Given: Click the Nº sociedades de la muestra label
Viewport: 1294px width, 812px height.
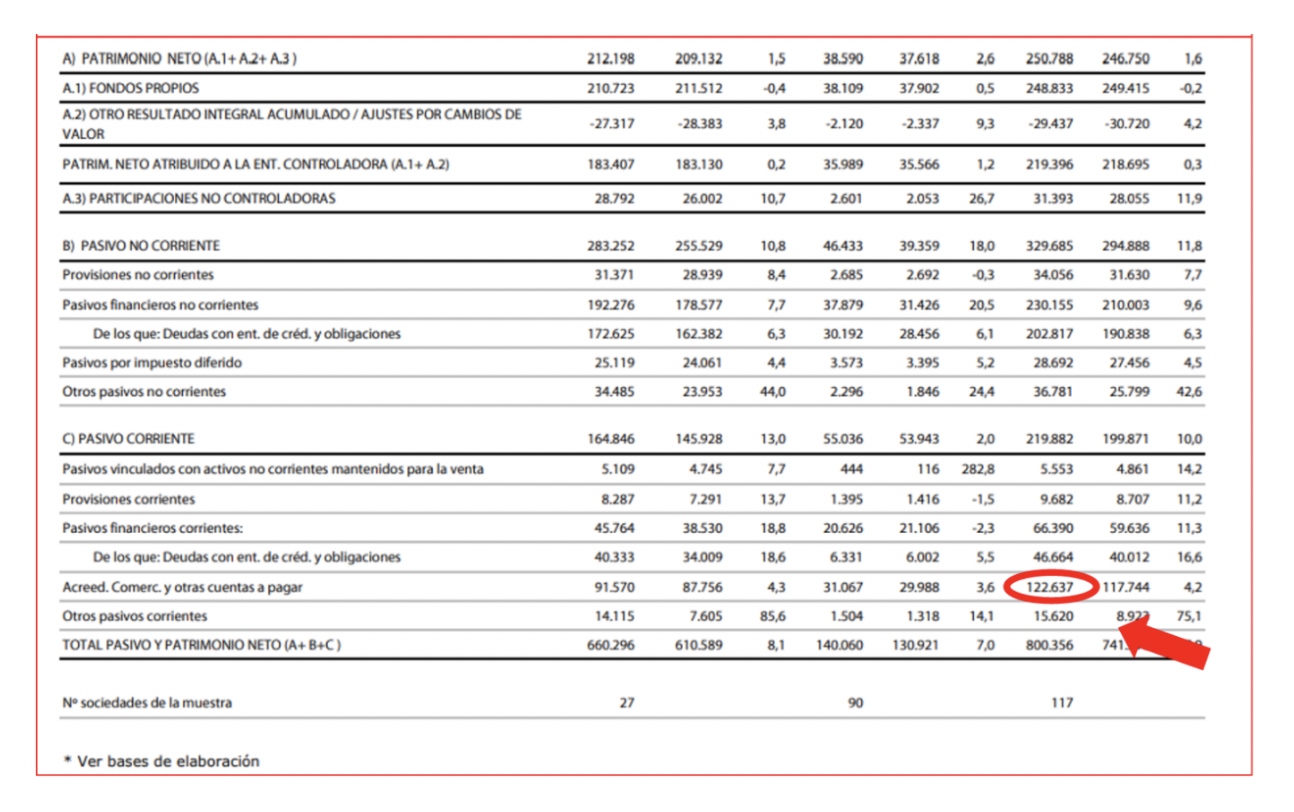Looking at the screenshot, I should pos(147,703).
